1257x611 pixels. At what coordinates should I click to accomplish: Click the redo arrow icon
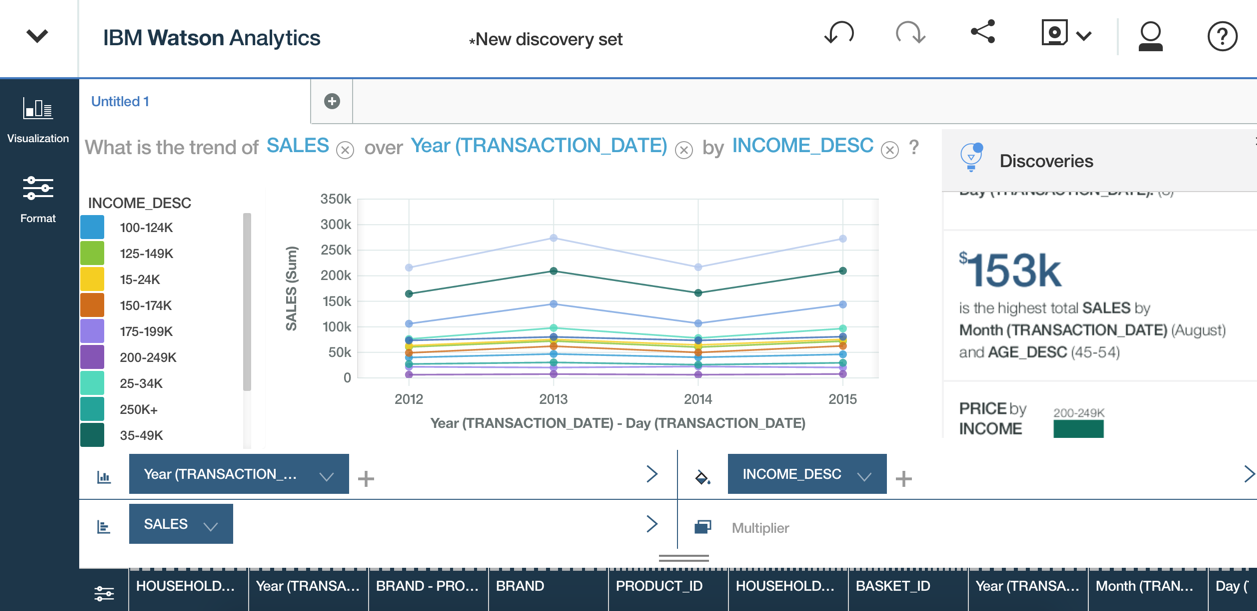pos(910,33)
